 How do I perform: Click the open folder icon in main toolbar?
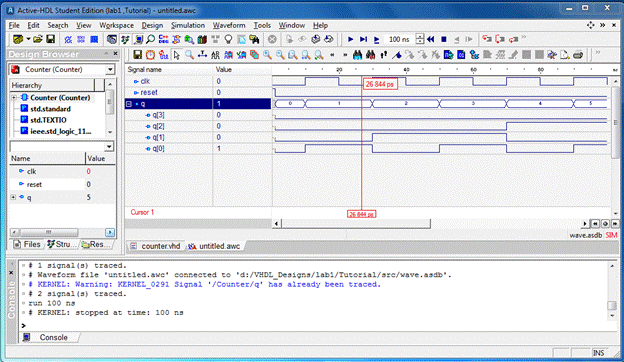pos(38,39)
